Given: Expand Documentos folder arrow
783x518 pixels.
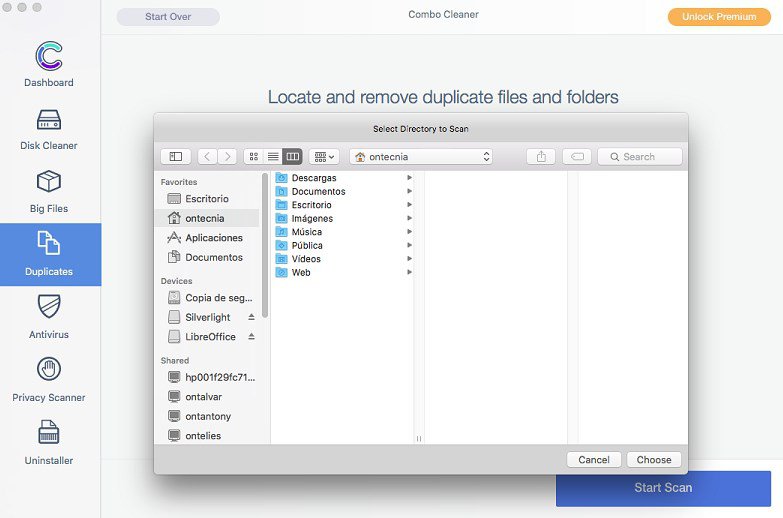Looking at the screenshot, I should [x=409, y=191].
